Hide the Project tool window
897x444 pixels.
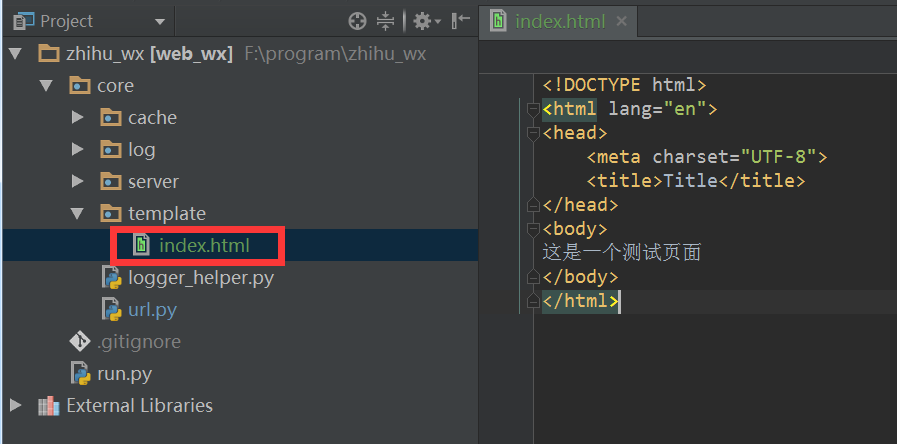460,21
